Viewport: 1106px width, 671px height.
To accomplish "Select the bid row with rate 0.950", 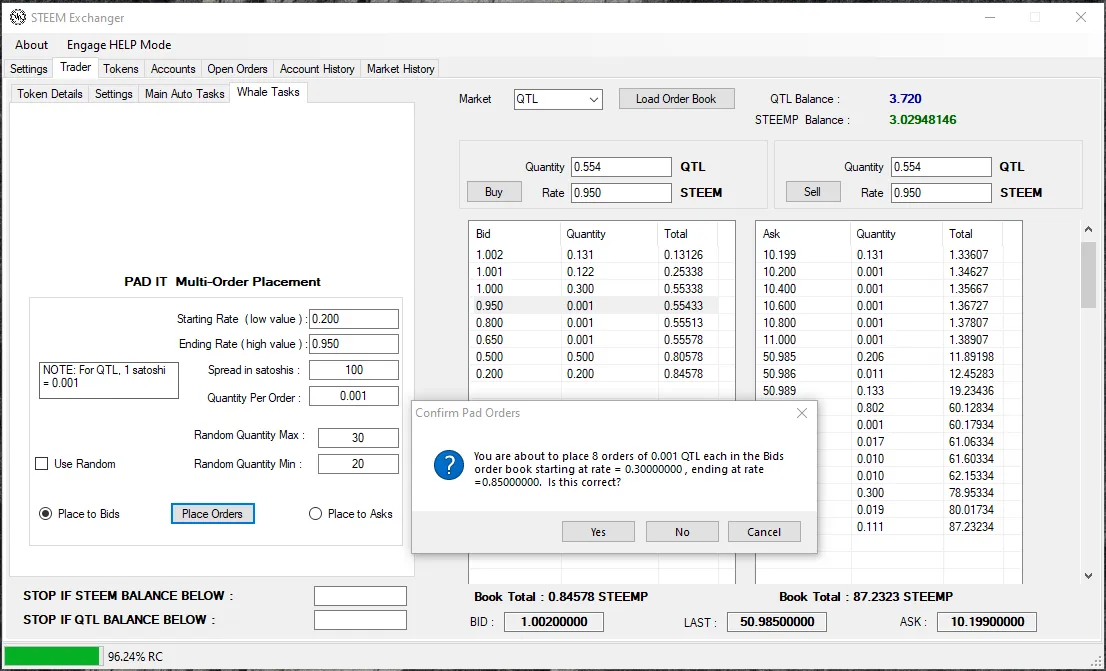I will (x=595, y=306).
